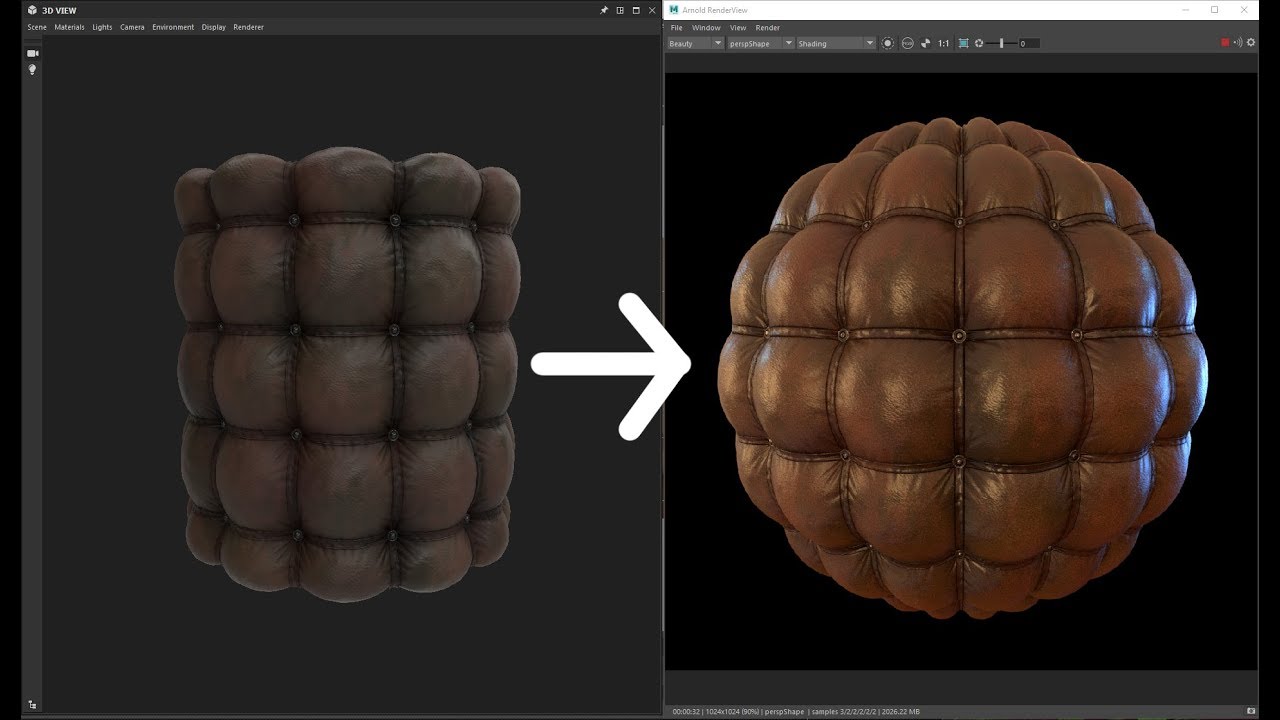Open the Camera menu in 3D View
The height and width of the screenshot is (720, 1280).
pyautogui.click(x=132, y=27)
